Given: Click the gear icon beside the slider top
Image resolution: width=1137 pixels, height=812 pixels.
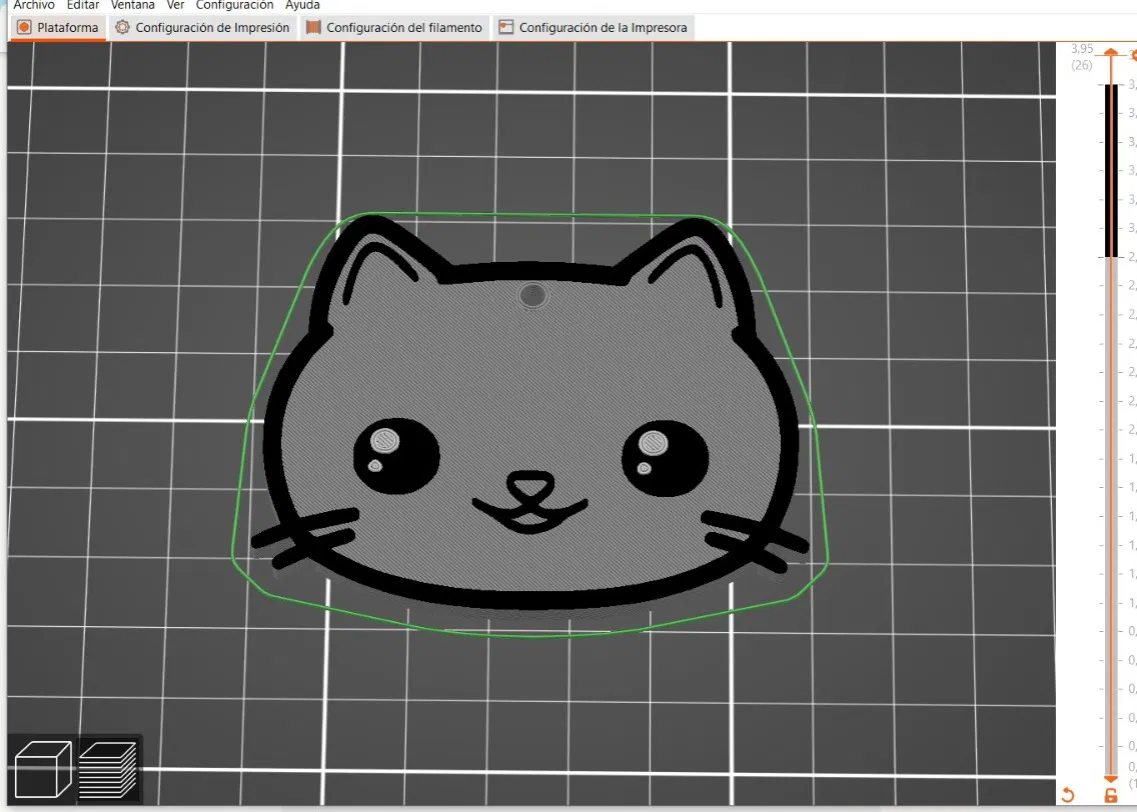Looking at the screenshot, I should pyautogui.click(x=1133, y=54).
